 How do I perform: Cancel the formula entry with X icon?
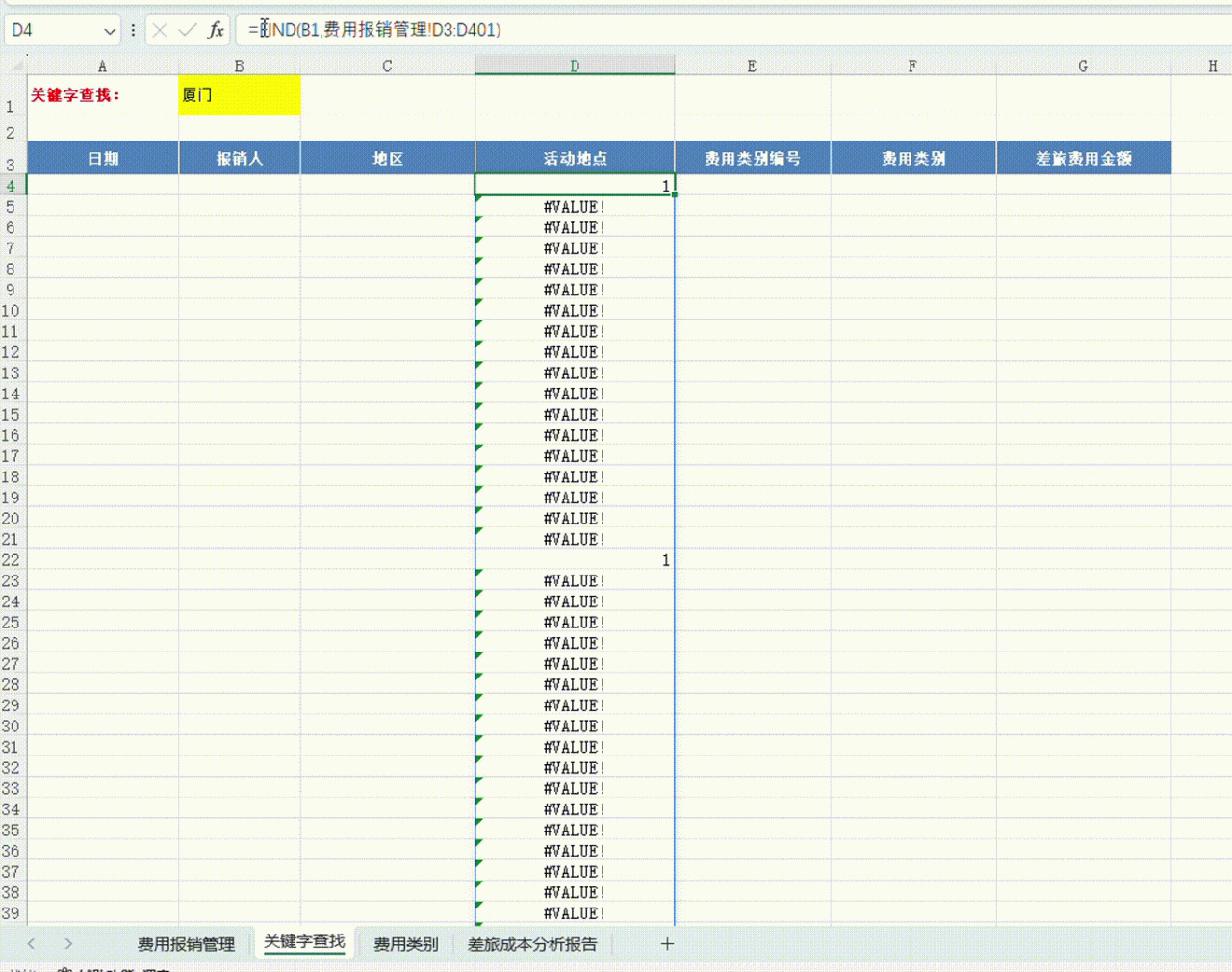tap(160, 30)
